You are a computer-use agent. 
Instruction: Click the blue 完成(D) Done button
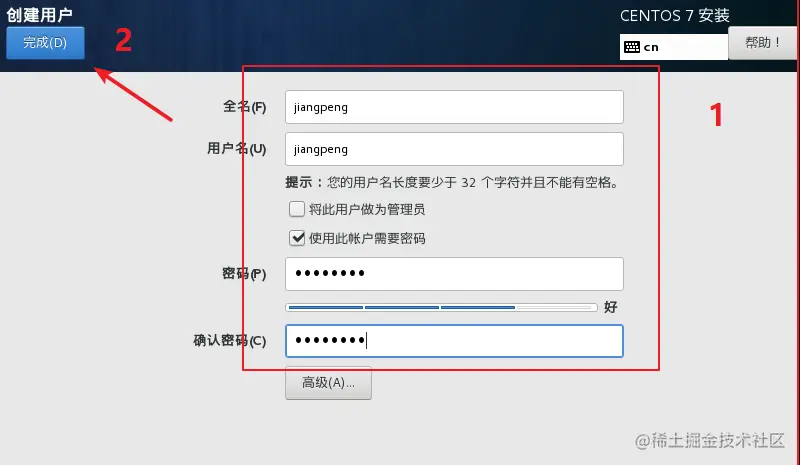coord(45,43)
